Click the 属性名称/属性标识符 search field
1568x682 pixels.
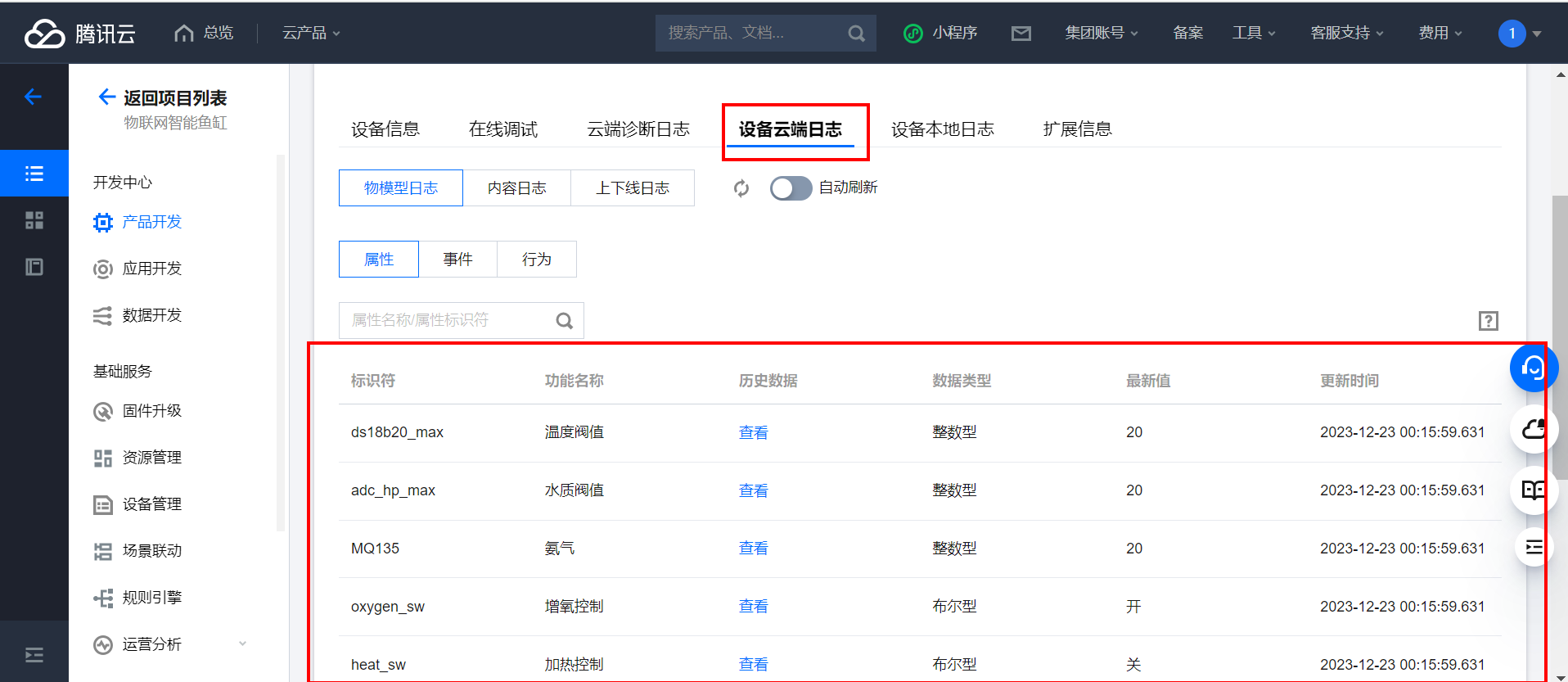coord(446,320)
